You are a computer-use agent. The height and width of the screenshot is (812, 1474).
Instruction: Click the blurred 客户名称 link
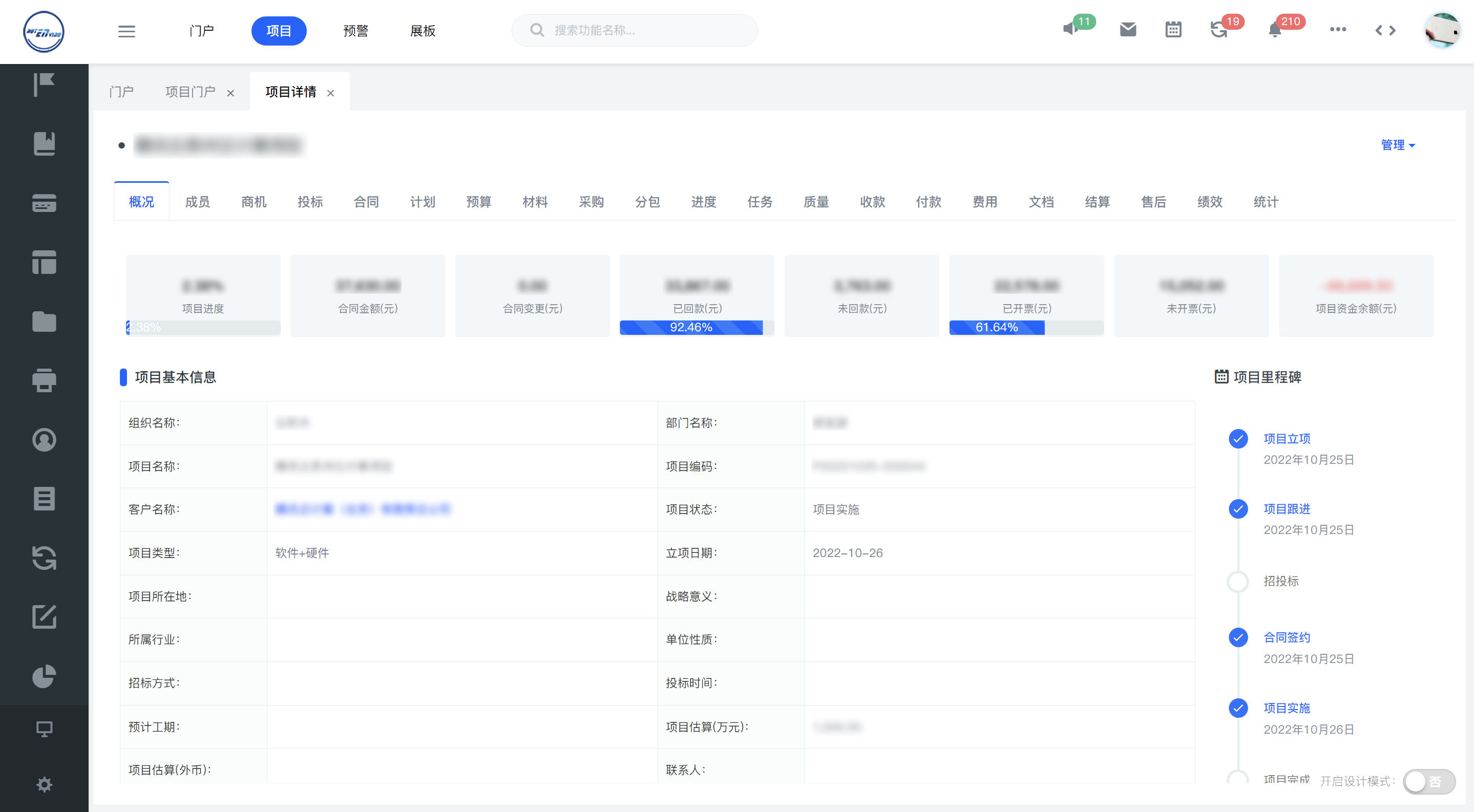(x=363, y=509)
